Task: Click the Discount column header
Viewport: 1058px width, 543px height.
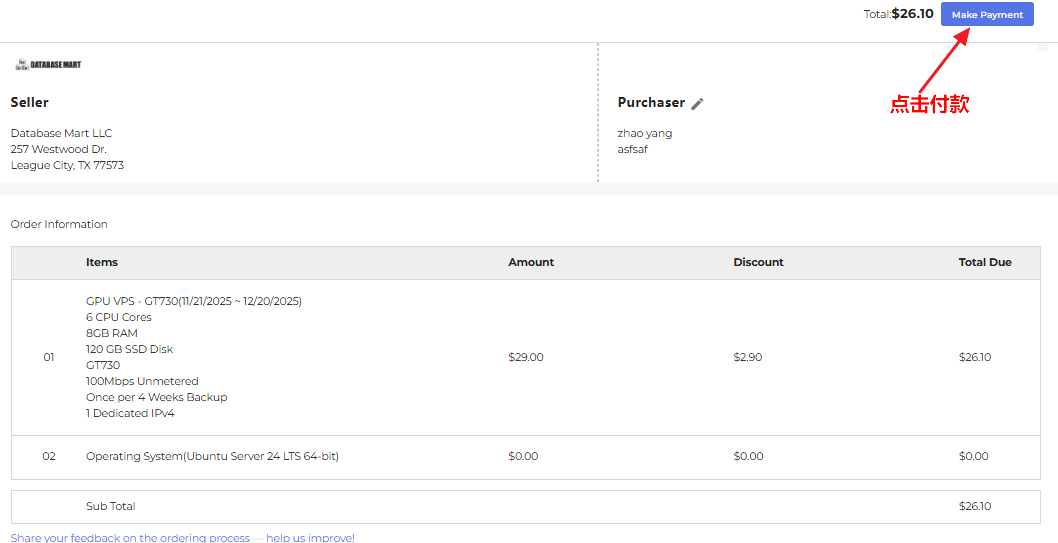Action: [x=758, y=262]
